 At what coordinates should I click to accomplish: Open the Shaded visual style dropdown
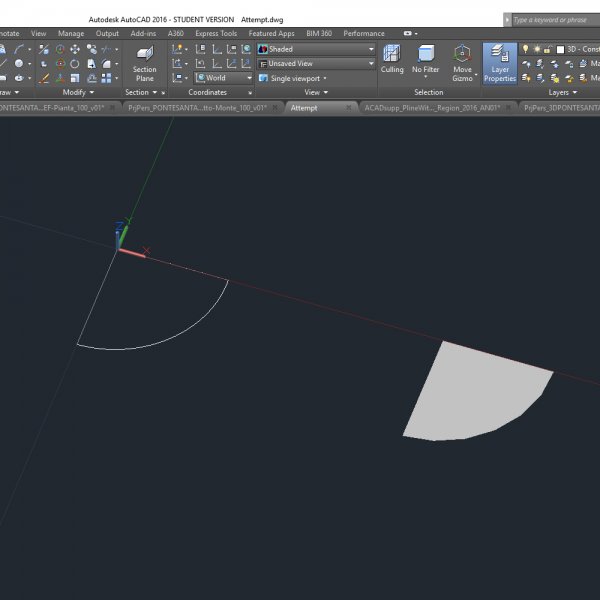click(x=315, y=48)
